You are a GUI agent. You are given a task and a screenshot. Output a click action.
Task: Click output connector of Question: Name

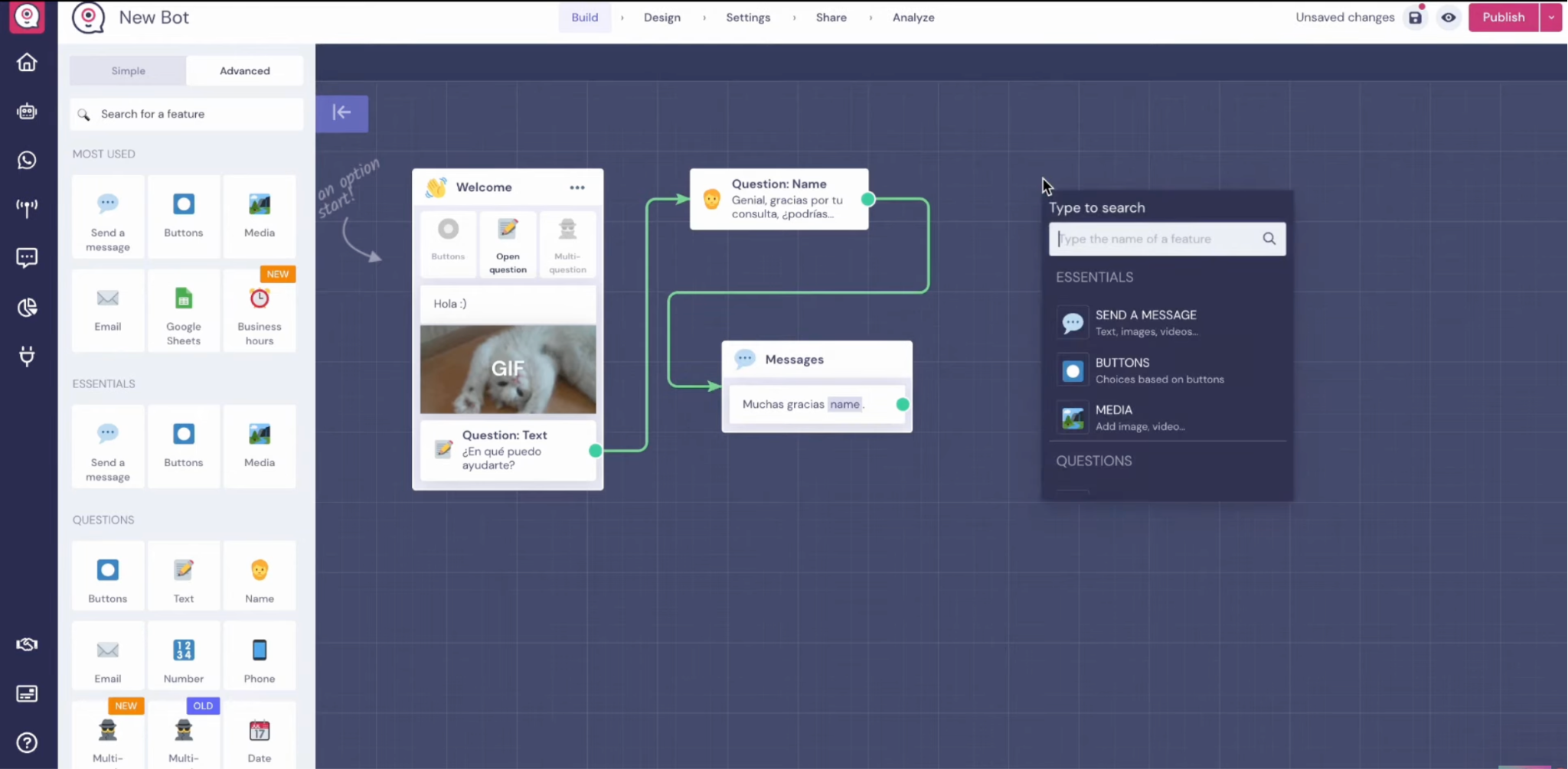click(867, 199)
